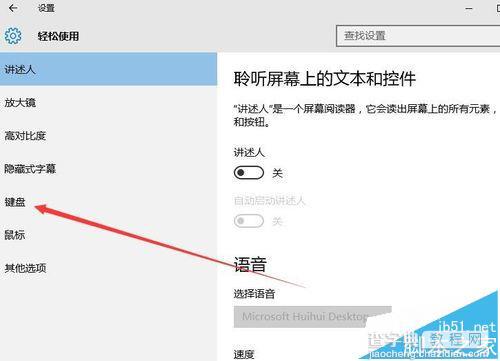Open the 放大镜 (Magnifier) section
This screenshot has height=361, width=500.
[x=108, y=103]
